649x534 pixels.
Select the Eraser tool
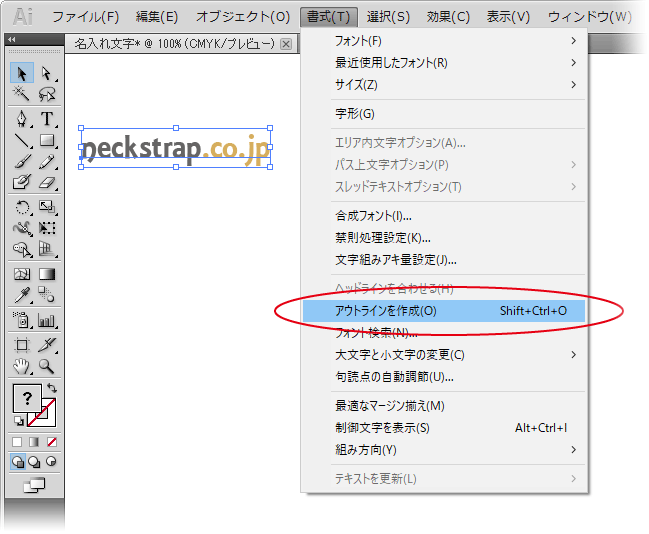[47, 182]
